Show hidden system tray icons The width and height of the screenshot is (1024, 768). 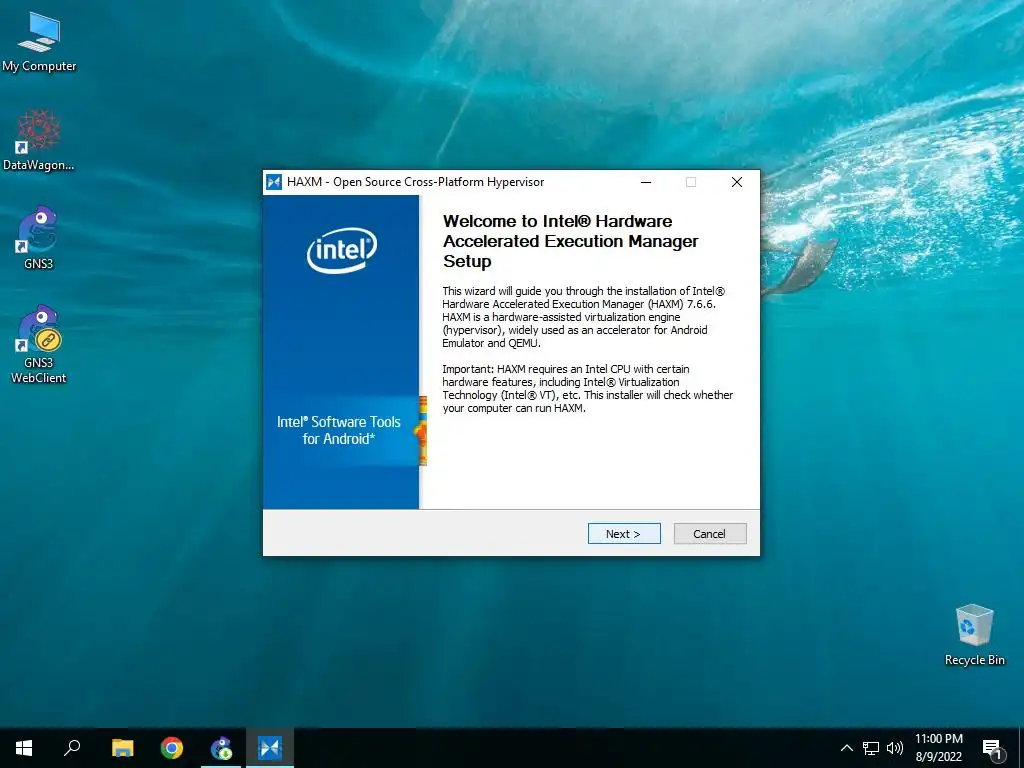846,748
